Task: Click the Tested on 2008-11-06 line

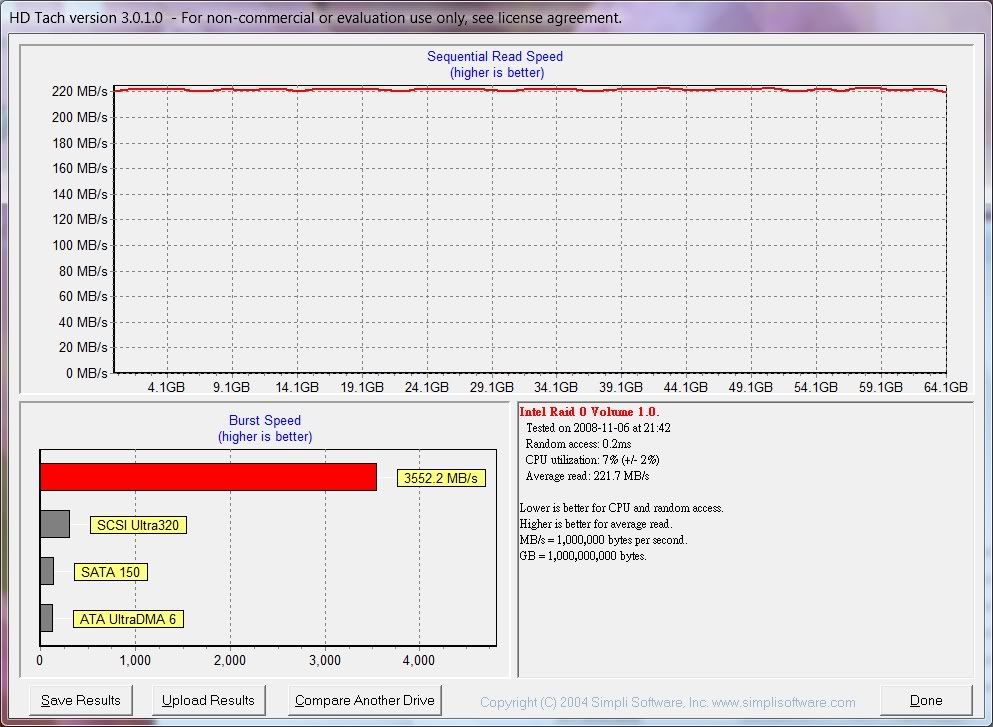Action: pyautogui.click(x=598, y=428)
